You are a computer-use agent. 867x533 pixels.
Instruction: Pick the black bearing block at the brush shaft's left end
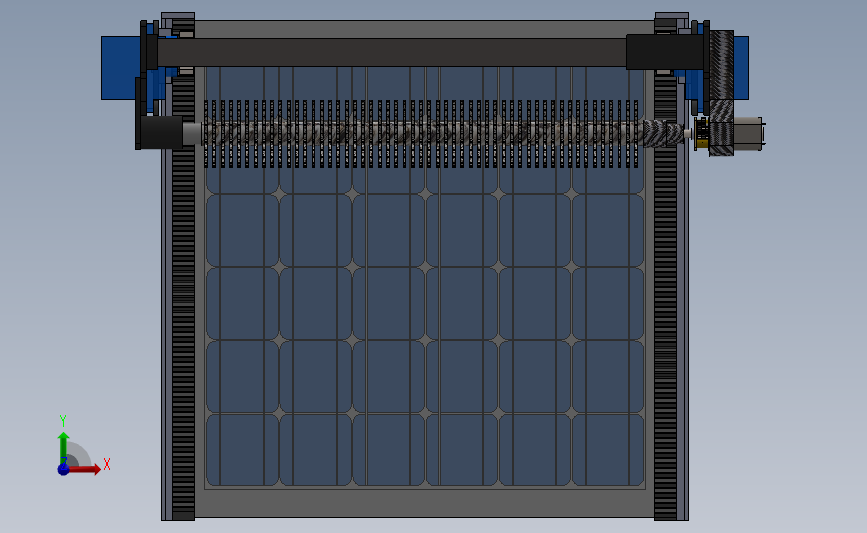tap(161, 132)
